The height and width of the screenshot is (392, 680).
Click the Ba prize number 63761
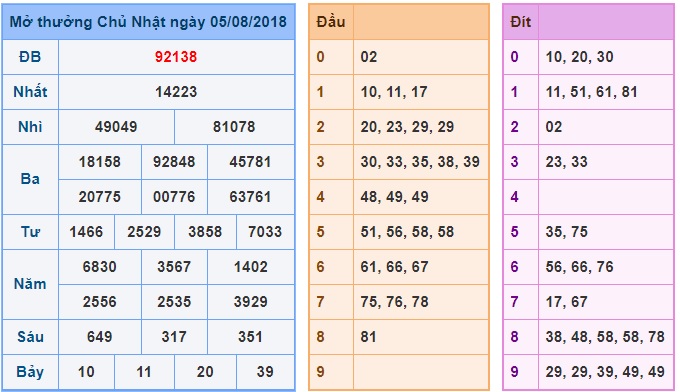point(250,197)
